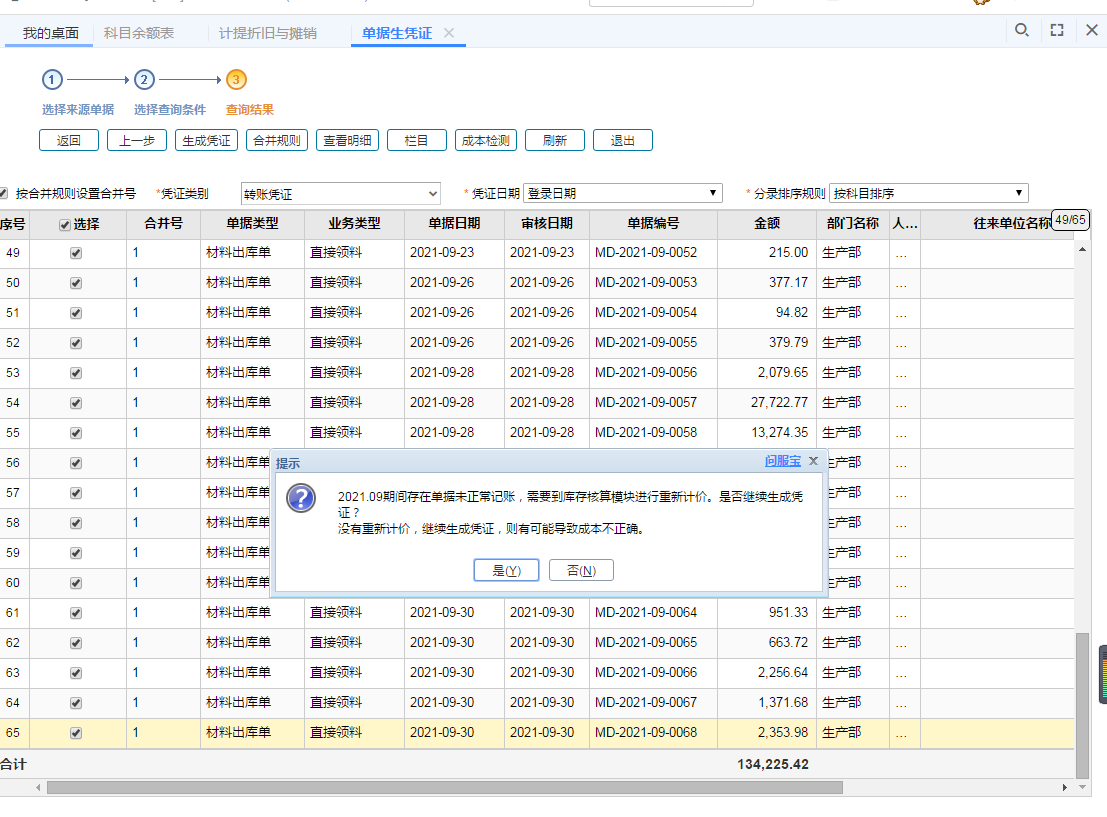Click the 成本检测 button
Screen dimensions: 1107x817
tap(486, 141)
